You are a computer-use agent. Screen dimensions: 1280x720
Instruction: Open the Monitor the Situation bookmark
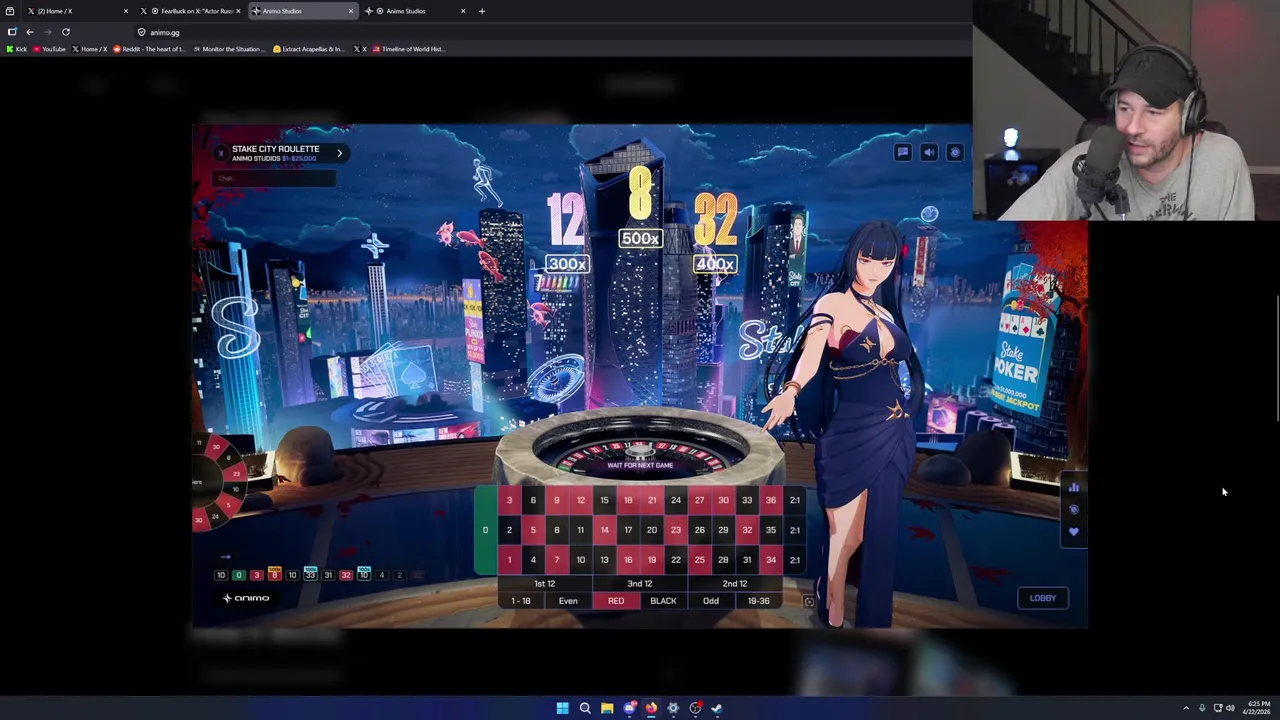(x=230, y=49)
